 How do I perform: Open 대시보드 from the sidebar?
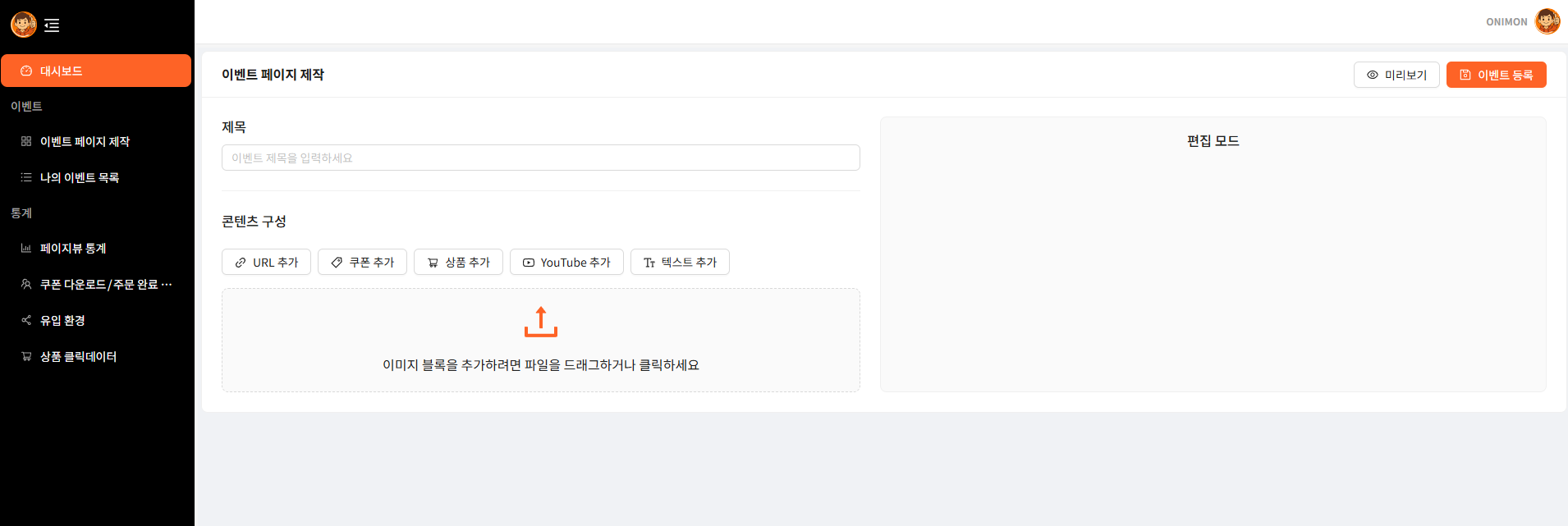click(x=96, y=71)
